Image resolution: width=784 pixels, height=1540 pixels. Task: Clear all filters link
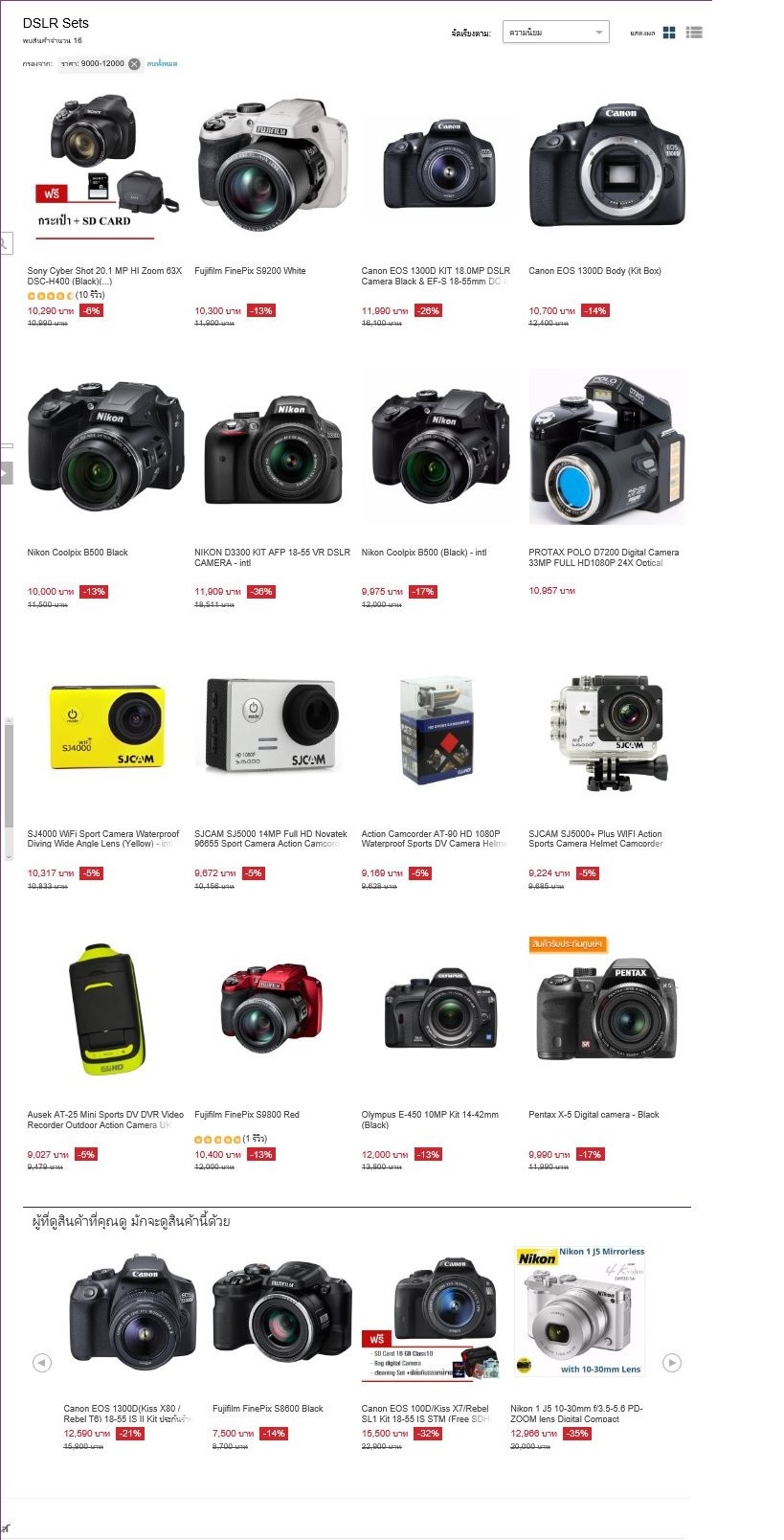point(162,64)
